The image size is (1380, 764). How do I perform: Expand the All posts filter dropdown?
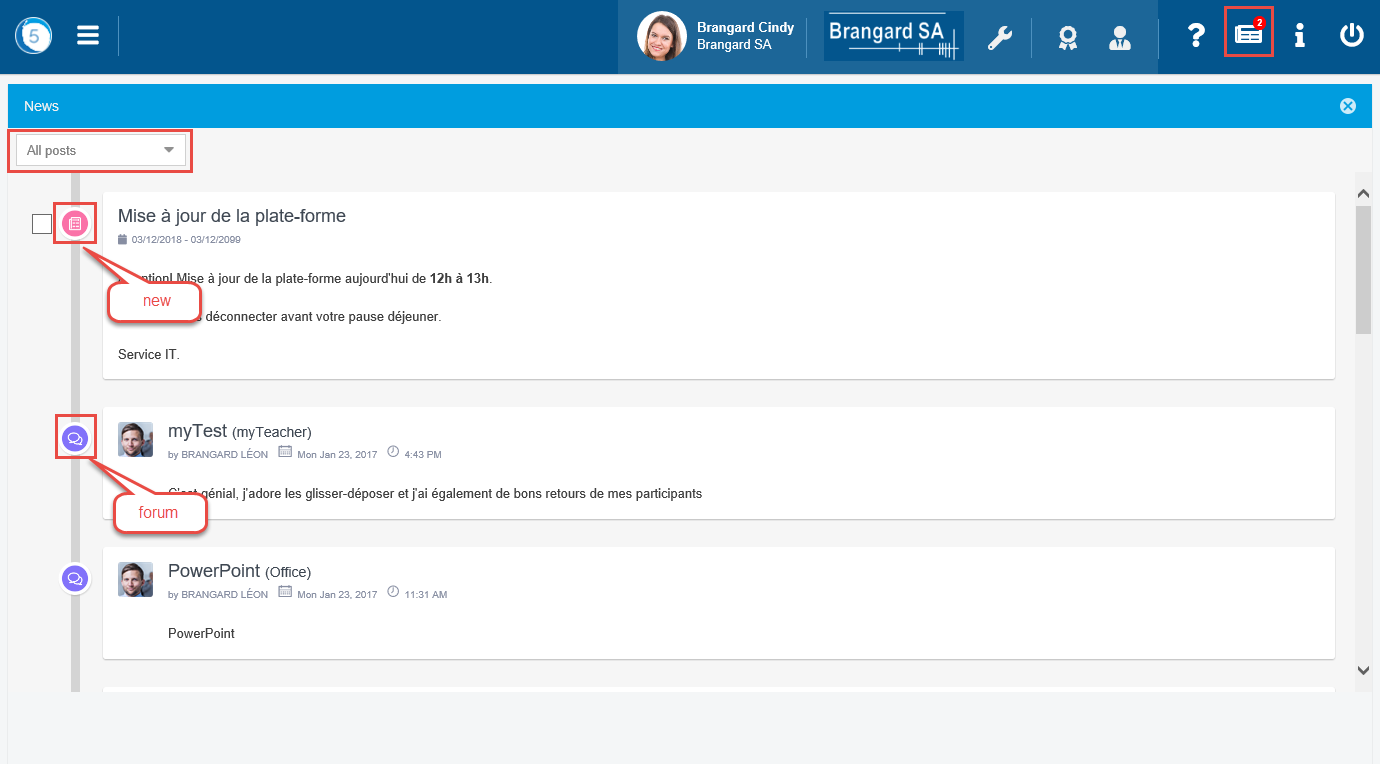(101, 150)
